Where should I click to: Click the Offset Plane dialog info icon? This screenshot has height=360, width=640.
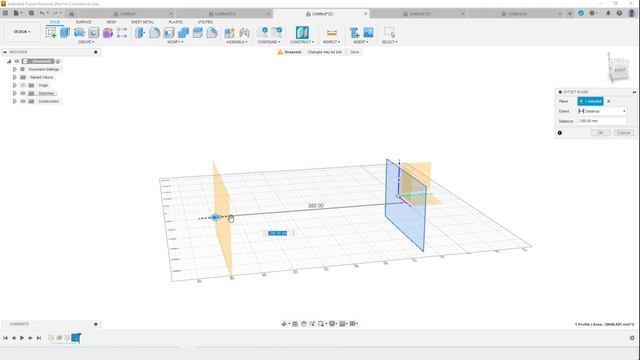(x=560, y=133)
